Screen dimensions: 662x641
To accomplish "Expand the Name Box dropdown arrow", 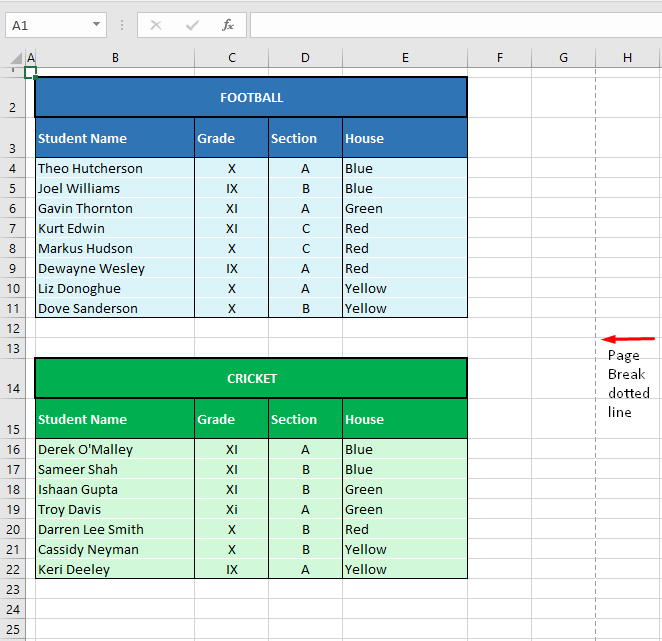I will (x=96, y=25).
